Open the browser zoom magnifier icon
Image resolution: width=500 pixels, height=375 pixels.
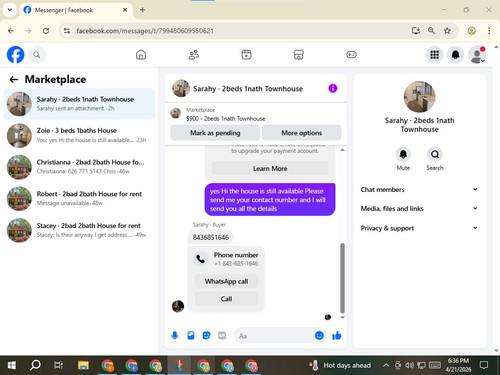tap(431, 31)
